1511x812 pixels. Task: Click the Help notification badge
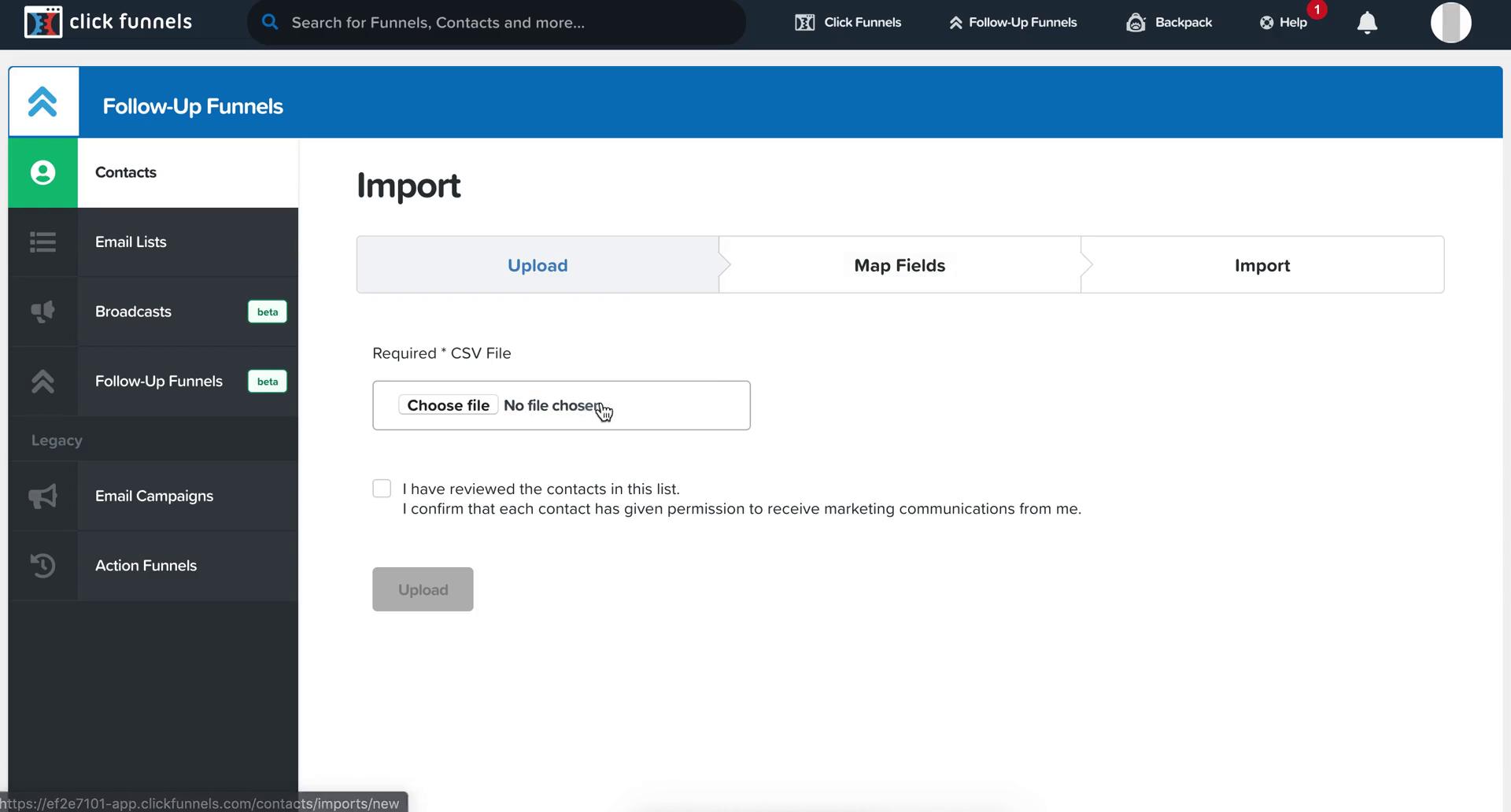(1317, 9)
